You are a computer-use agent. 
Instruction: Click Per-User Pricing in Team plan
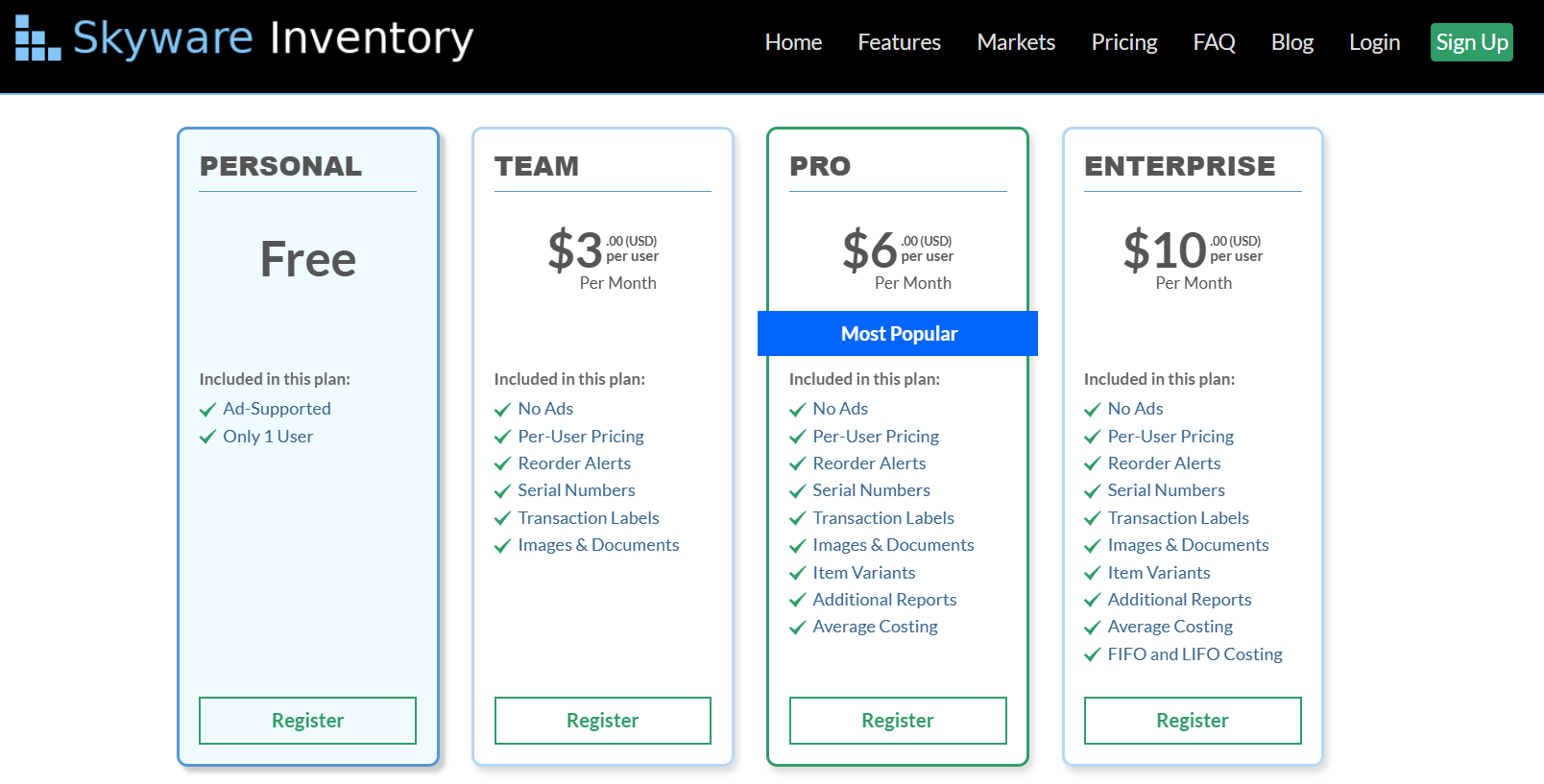[x=581, y=437]
